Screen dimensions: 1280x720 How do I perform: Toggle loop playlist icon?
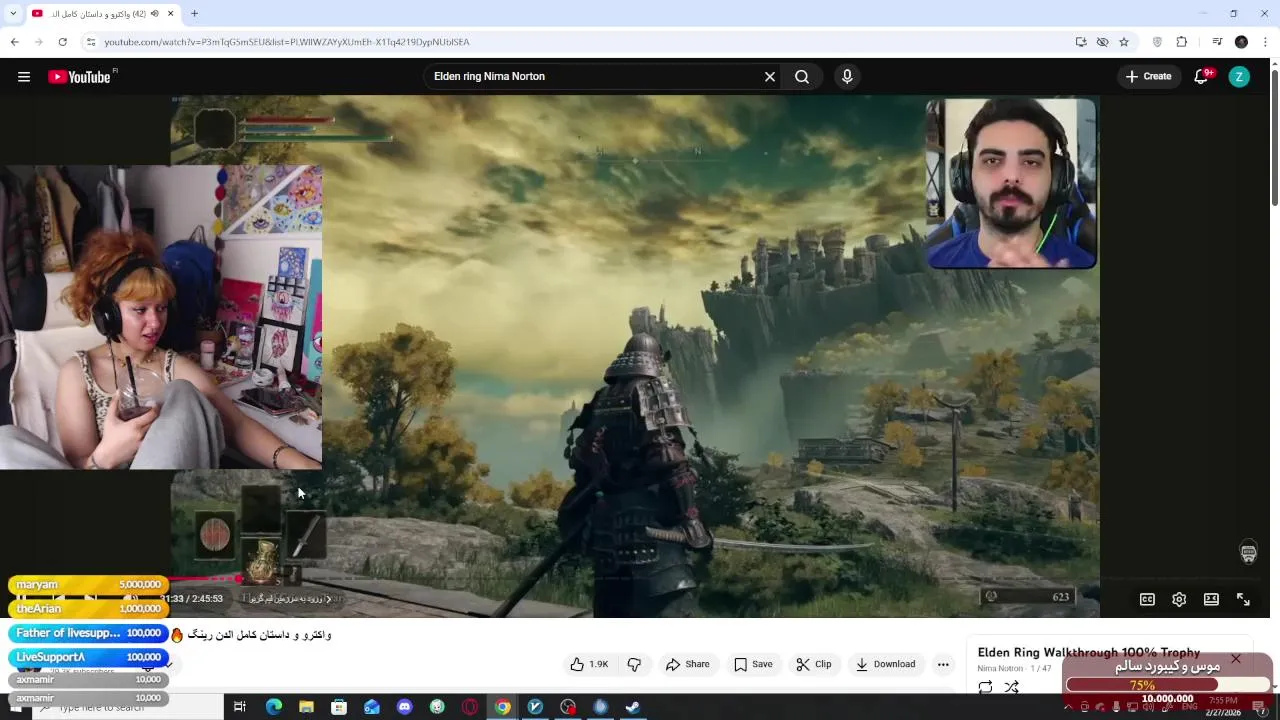(x=985, y=687)
